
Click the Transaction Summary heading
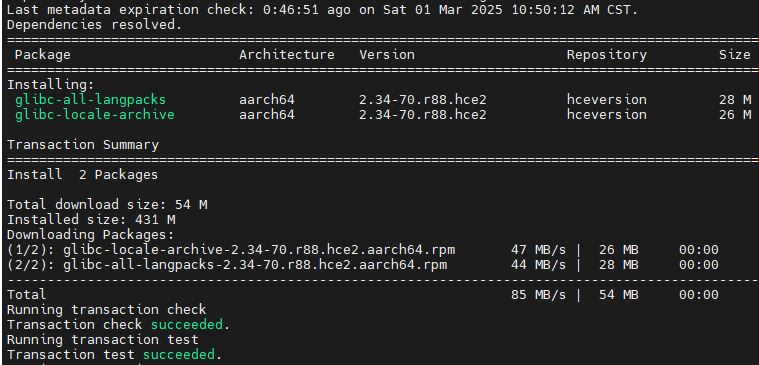pyautogui.click(x=83, y=145)
